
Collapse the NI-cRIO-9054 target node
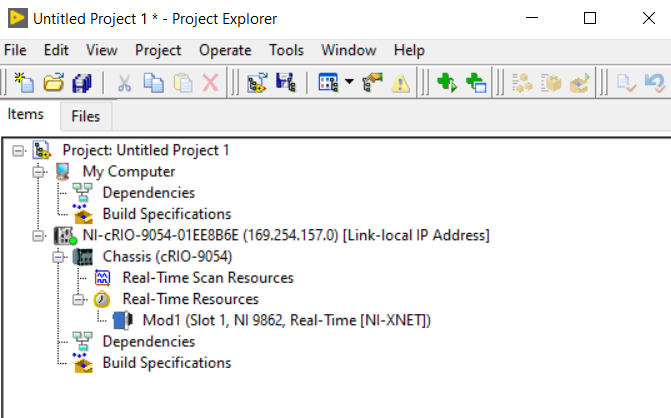click(38, 236)
